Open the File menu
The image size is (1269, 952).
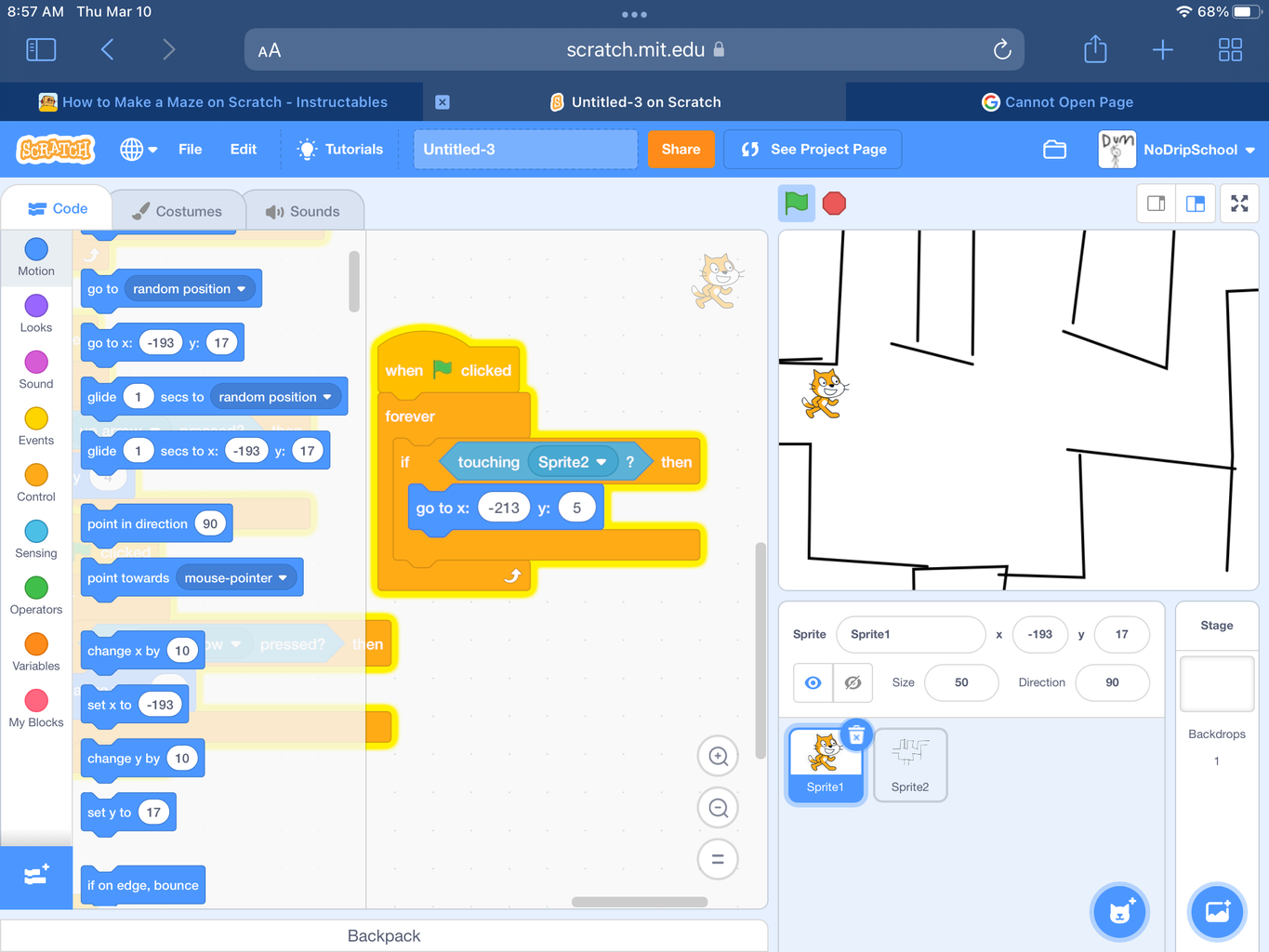coord(190,150)
